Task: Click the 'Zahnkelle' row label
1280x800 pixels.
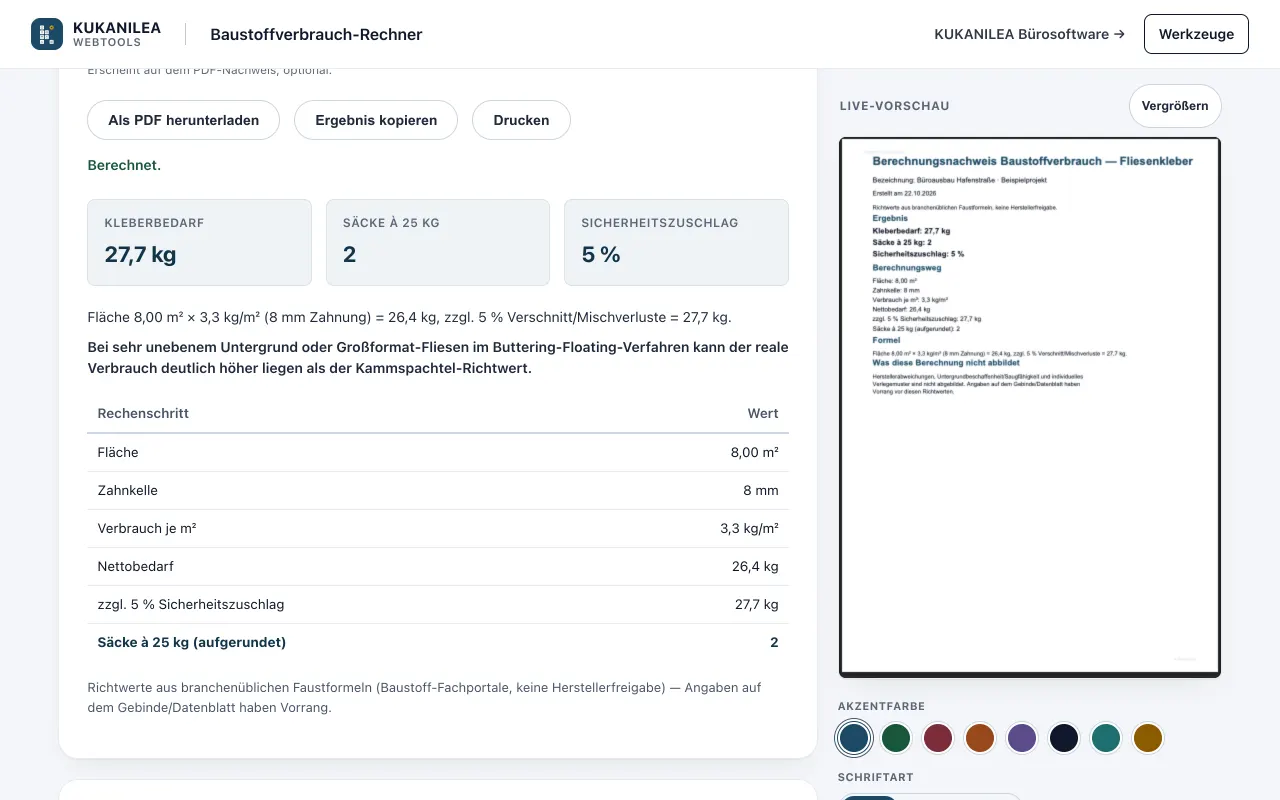Action: [128, 490]
